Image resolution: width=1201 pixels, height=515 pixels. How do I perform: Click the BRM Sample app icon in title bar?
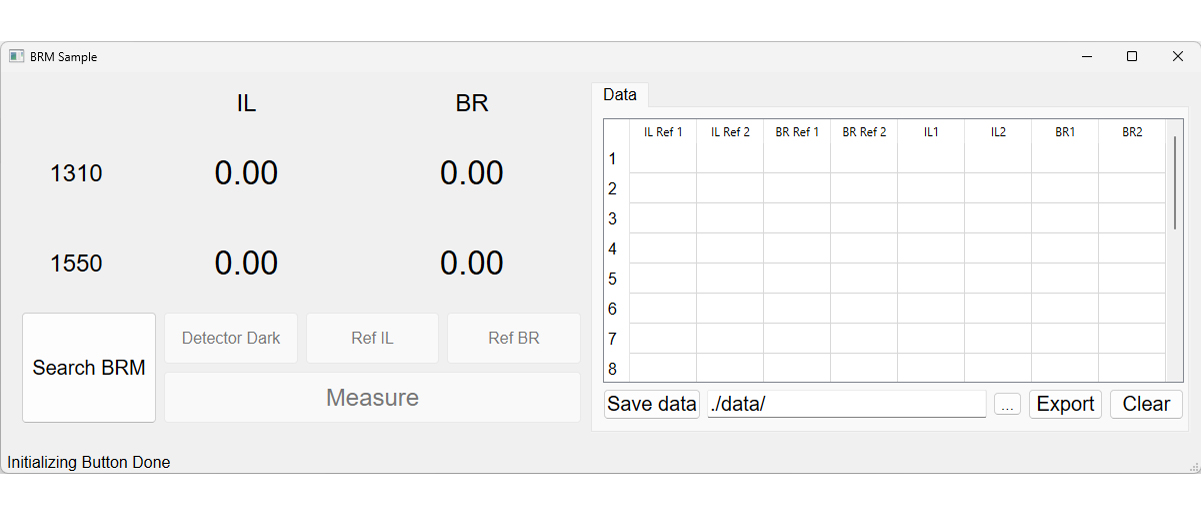(16, 57)
